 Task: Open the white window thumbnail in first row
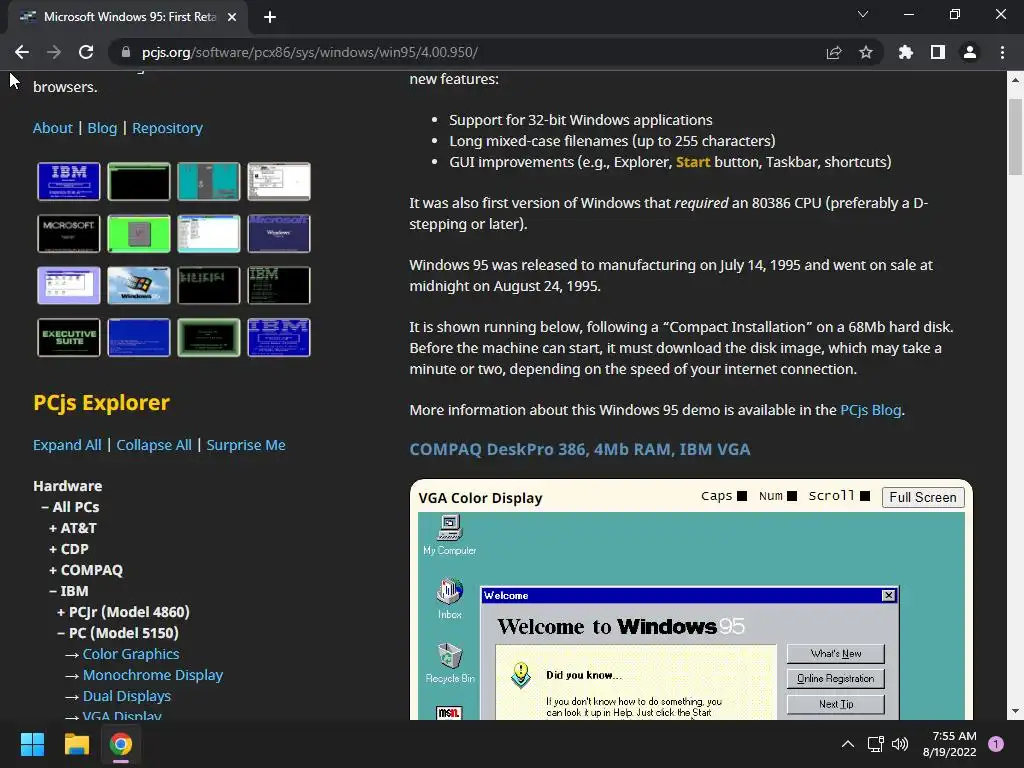tap(279, 181)
